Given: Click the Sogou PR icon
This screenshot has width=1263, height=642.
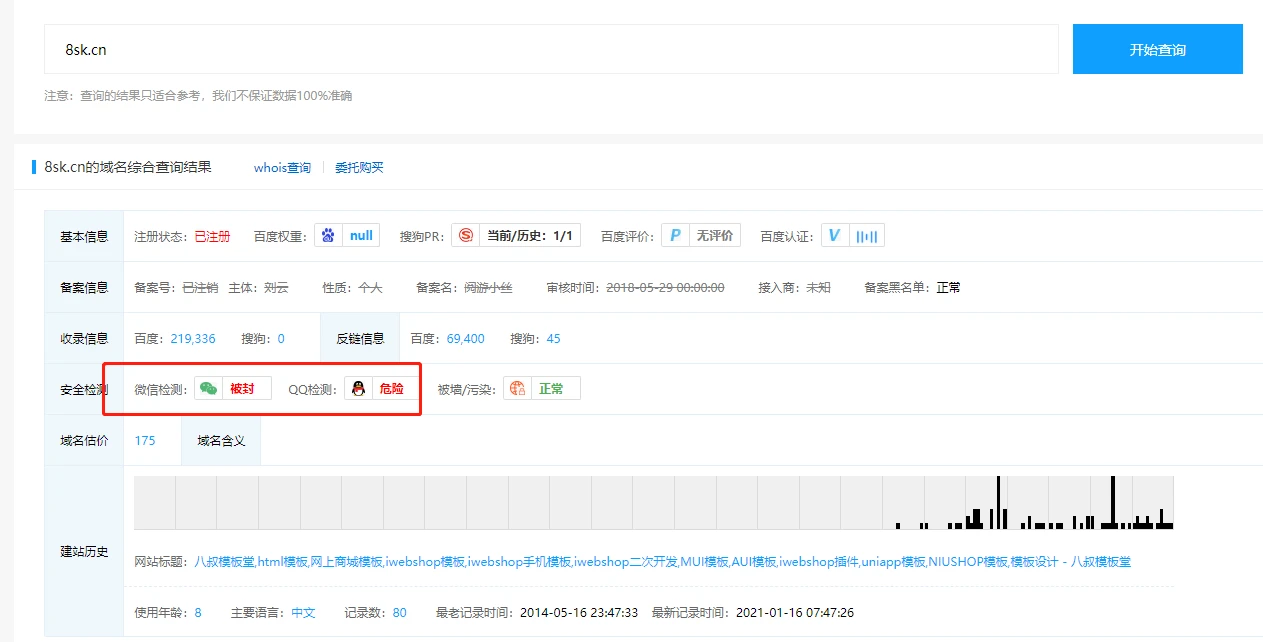Looking at the screenshot, I should 465,236.
